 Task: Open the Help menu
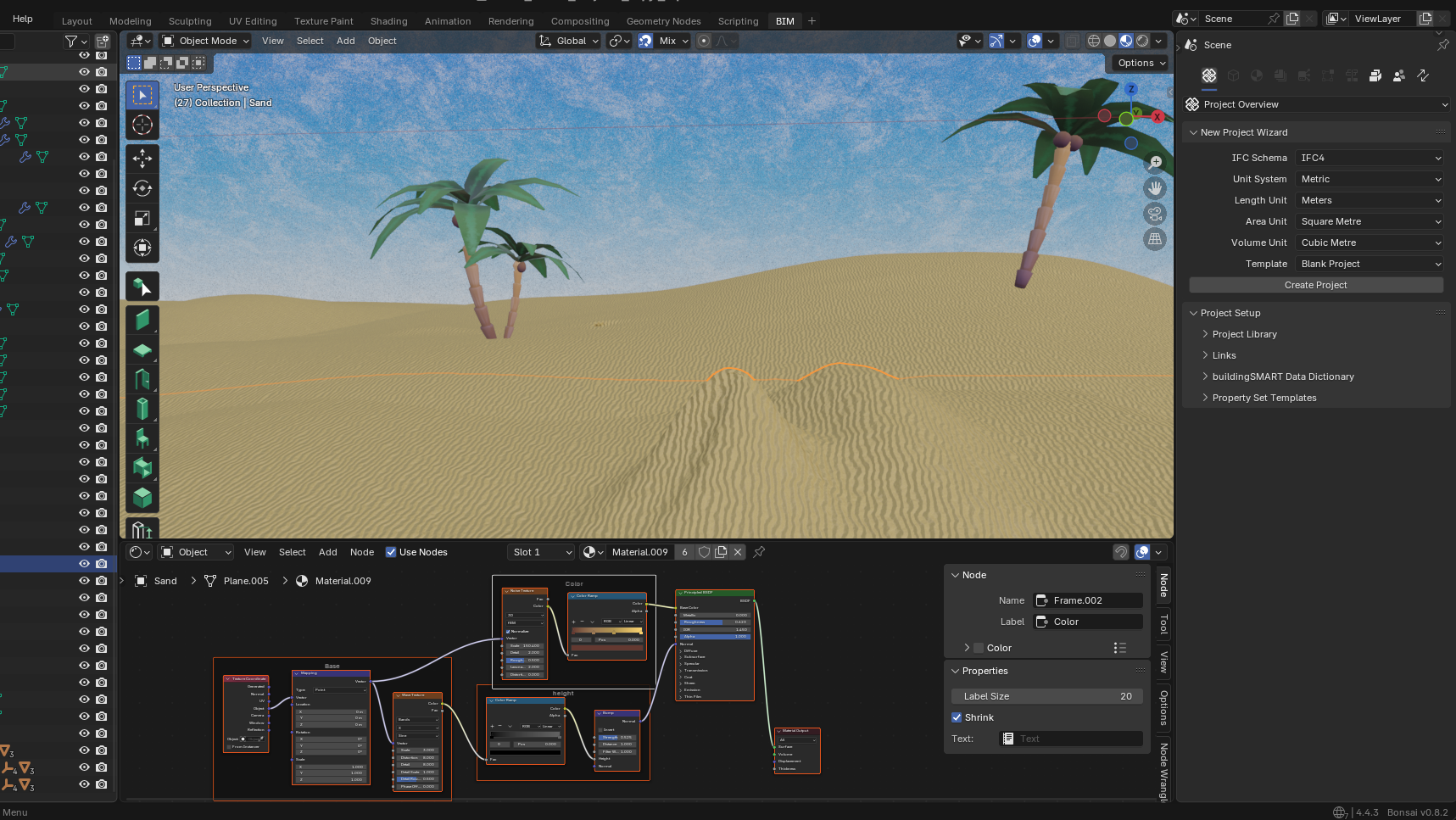point(23,19)
